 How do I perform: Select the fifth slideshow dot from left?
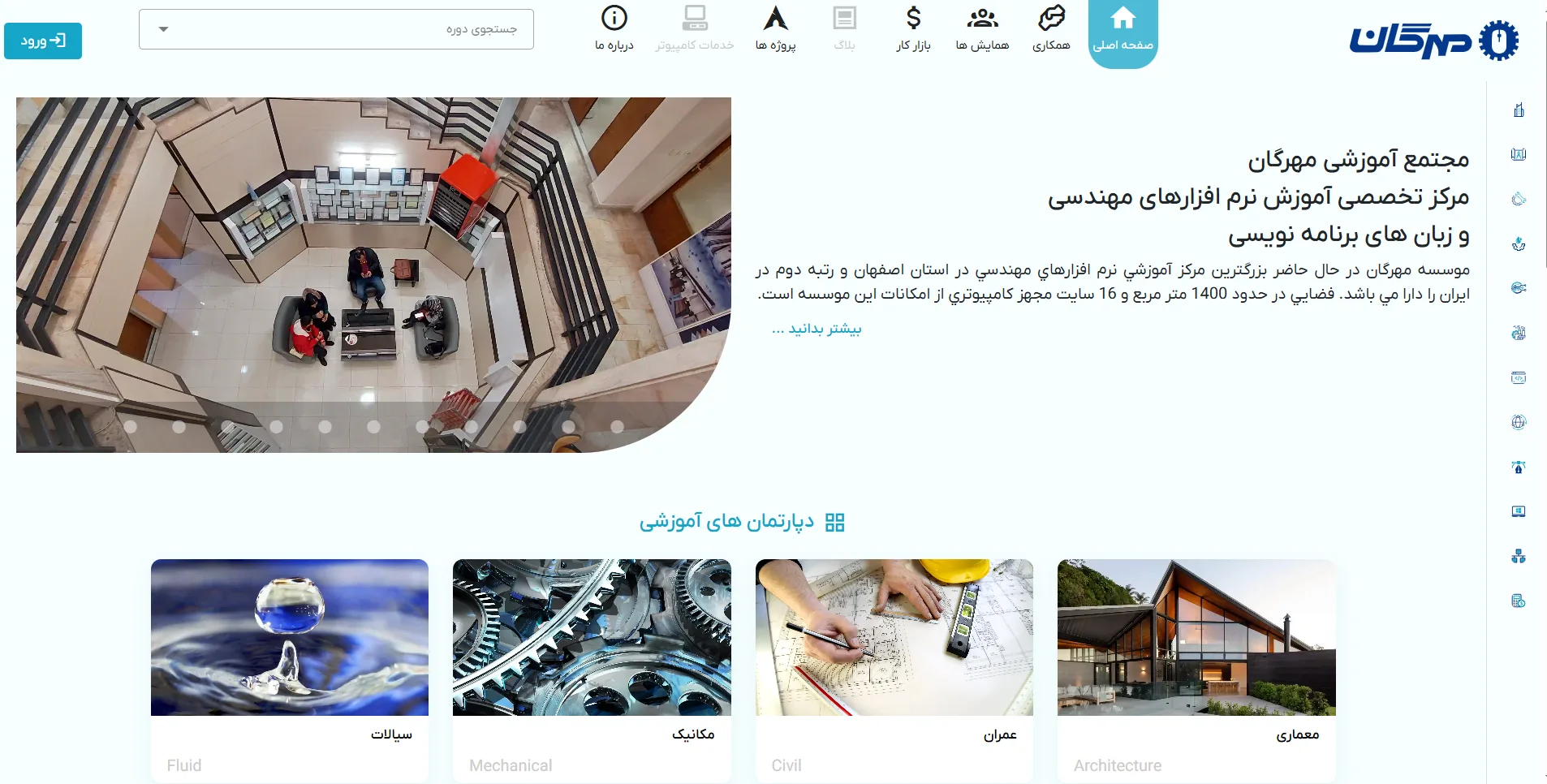tap(325, 426)
